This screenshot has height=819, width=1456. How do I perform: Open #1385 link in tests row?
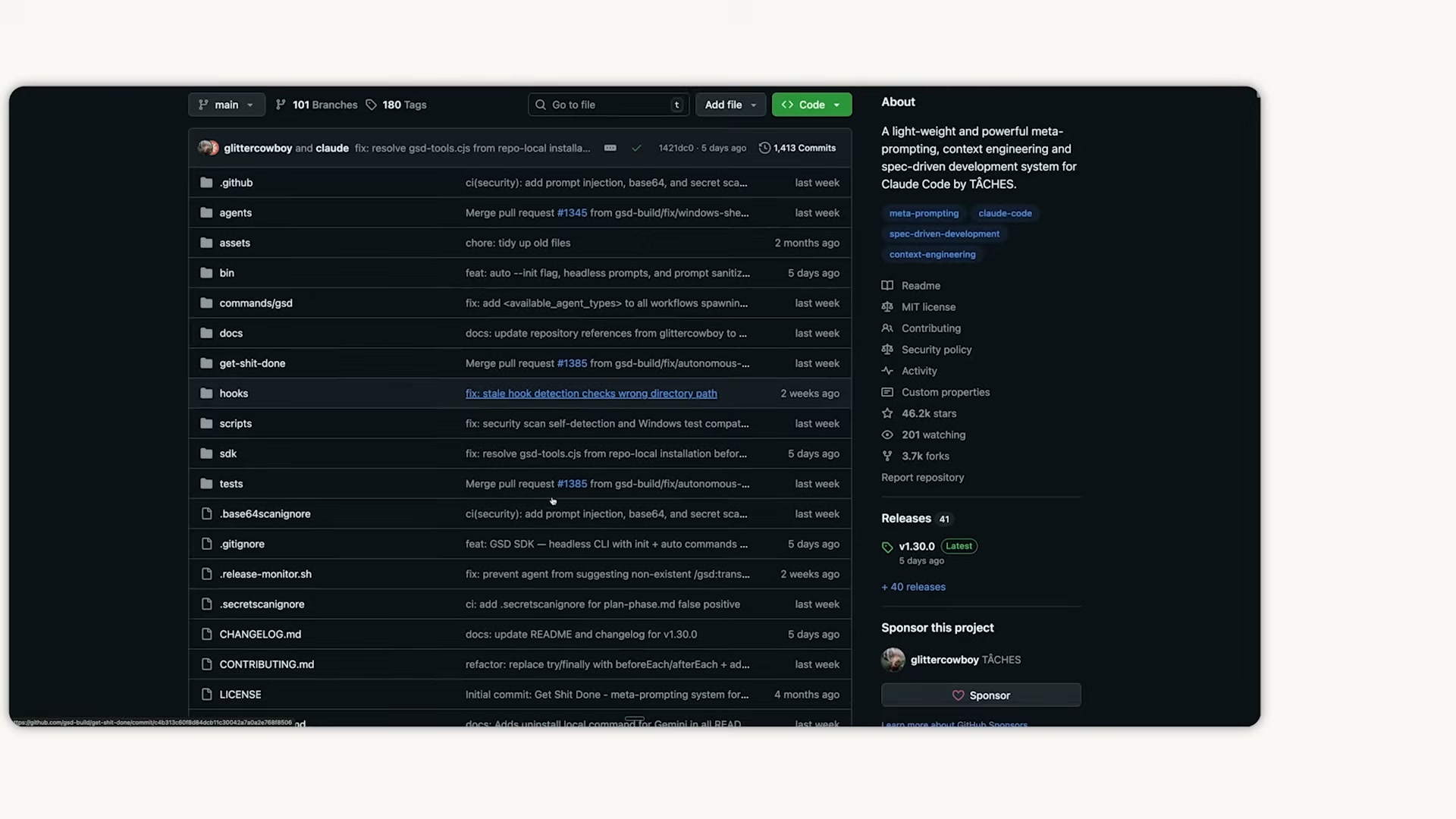(x=572, y=484)
